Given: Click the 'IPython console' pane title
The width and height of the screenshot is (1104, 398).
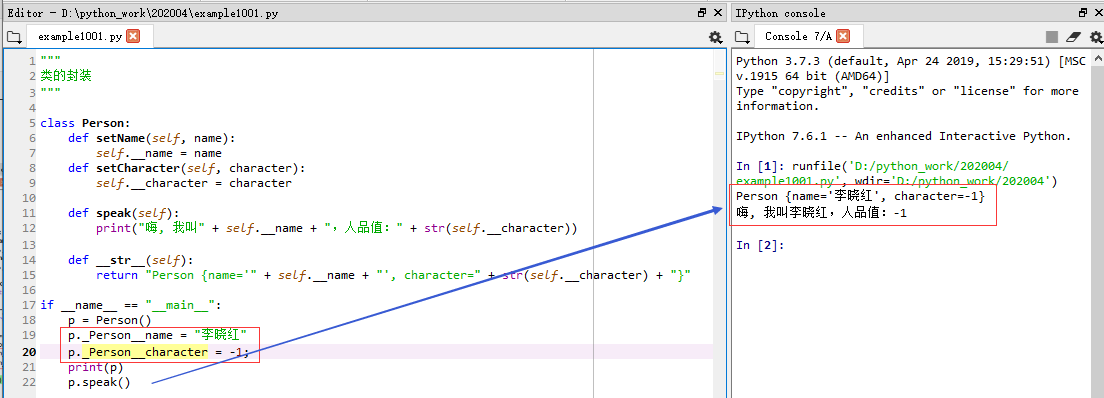Looking at the screenshot, I should (x=780, y=13).
